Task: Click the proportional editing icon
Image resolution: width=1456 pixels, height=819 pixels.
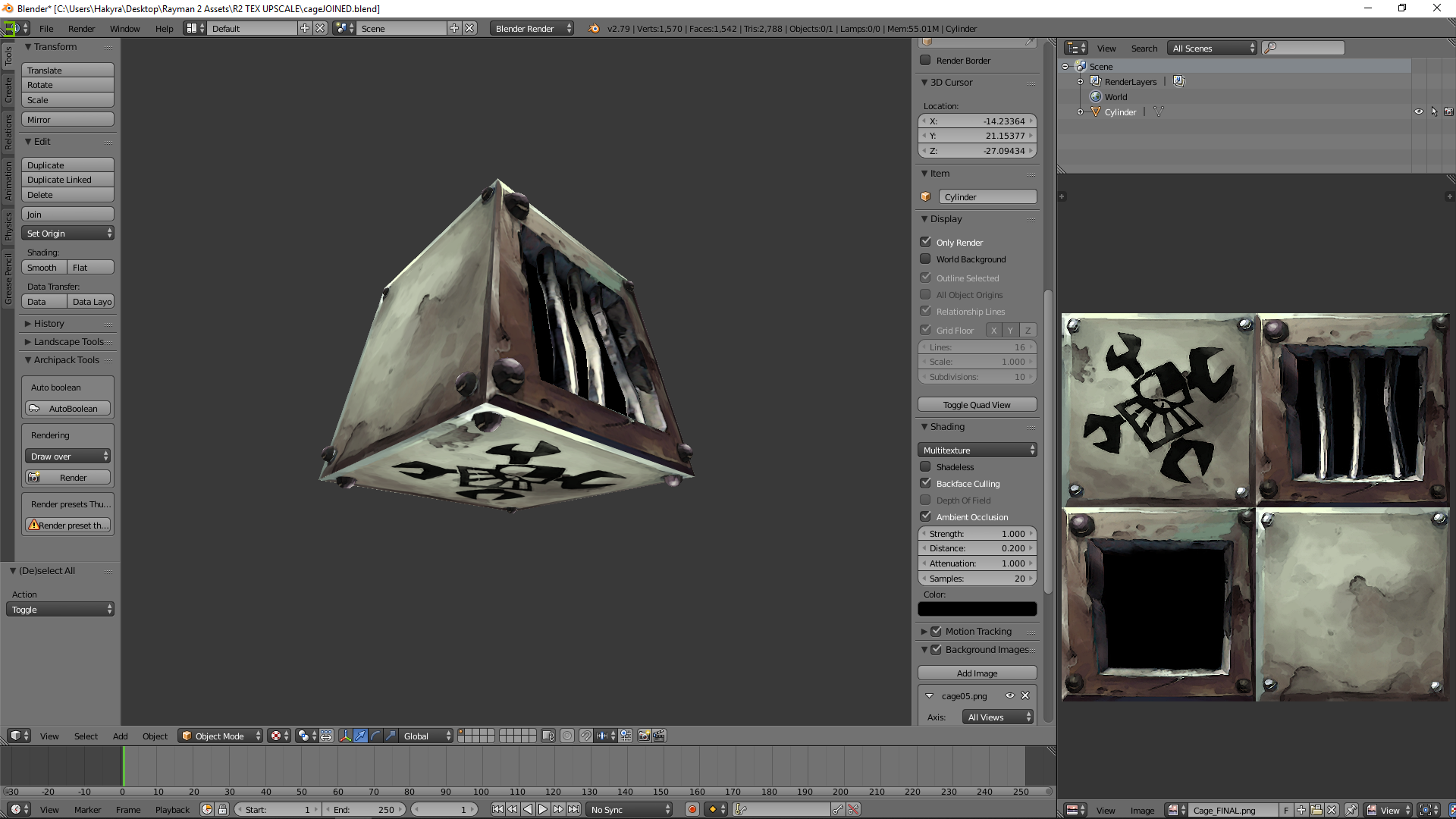Action: click(566, 736)
